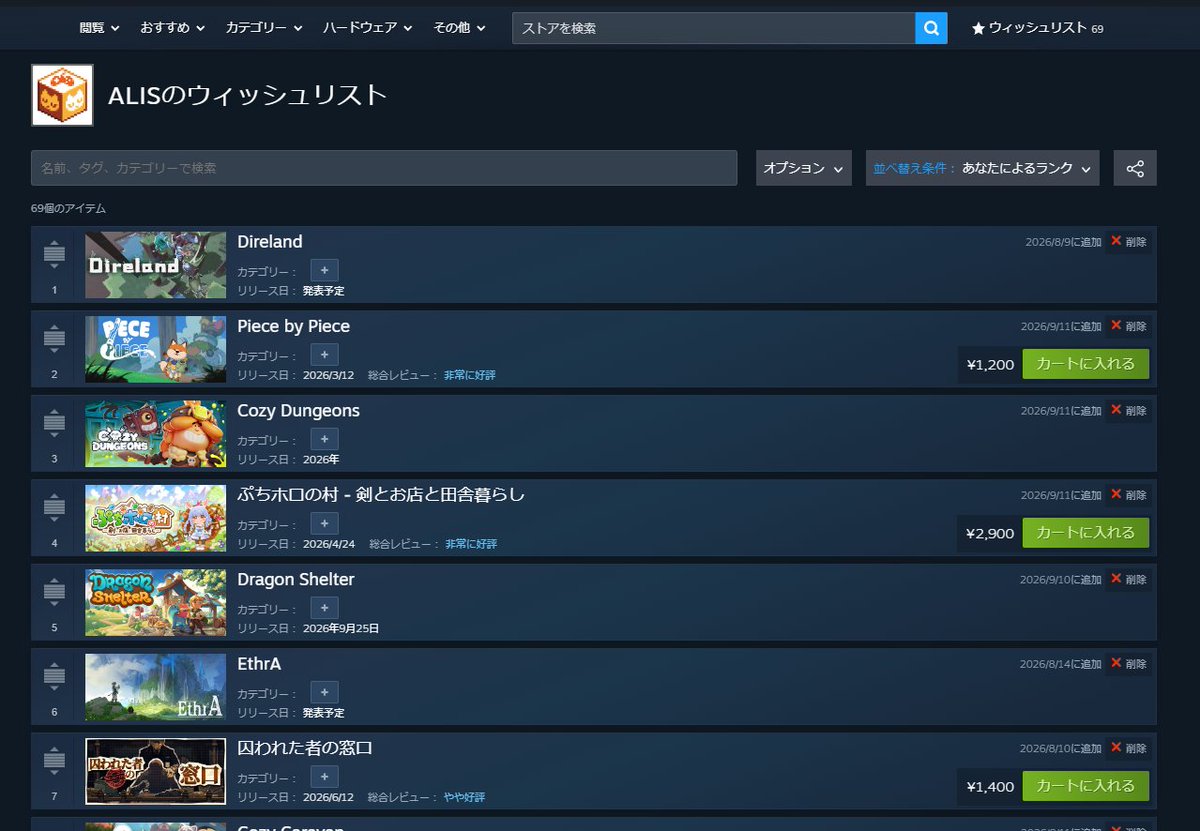Open the オプション dropdown

click(x=803, y=168)
